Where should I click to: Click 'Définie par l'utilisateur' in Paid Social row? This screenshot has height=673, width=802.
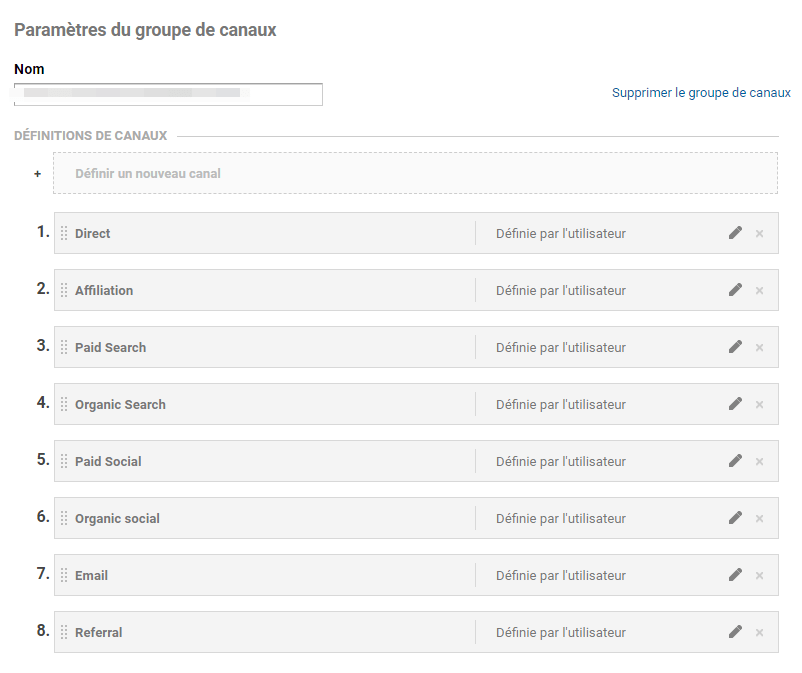561,461
